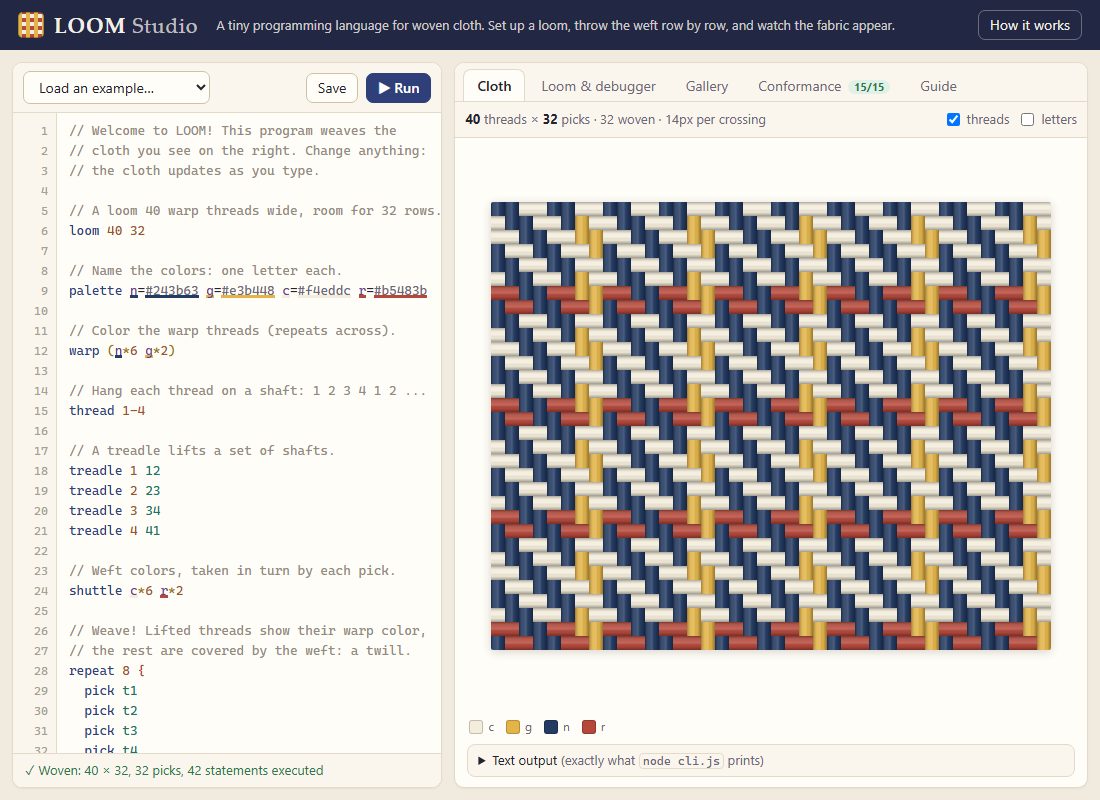The height and width of the screenshot is (800, 1100).
Task: Click the navy 'n' legend swatch
Action: pos(551,727)
